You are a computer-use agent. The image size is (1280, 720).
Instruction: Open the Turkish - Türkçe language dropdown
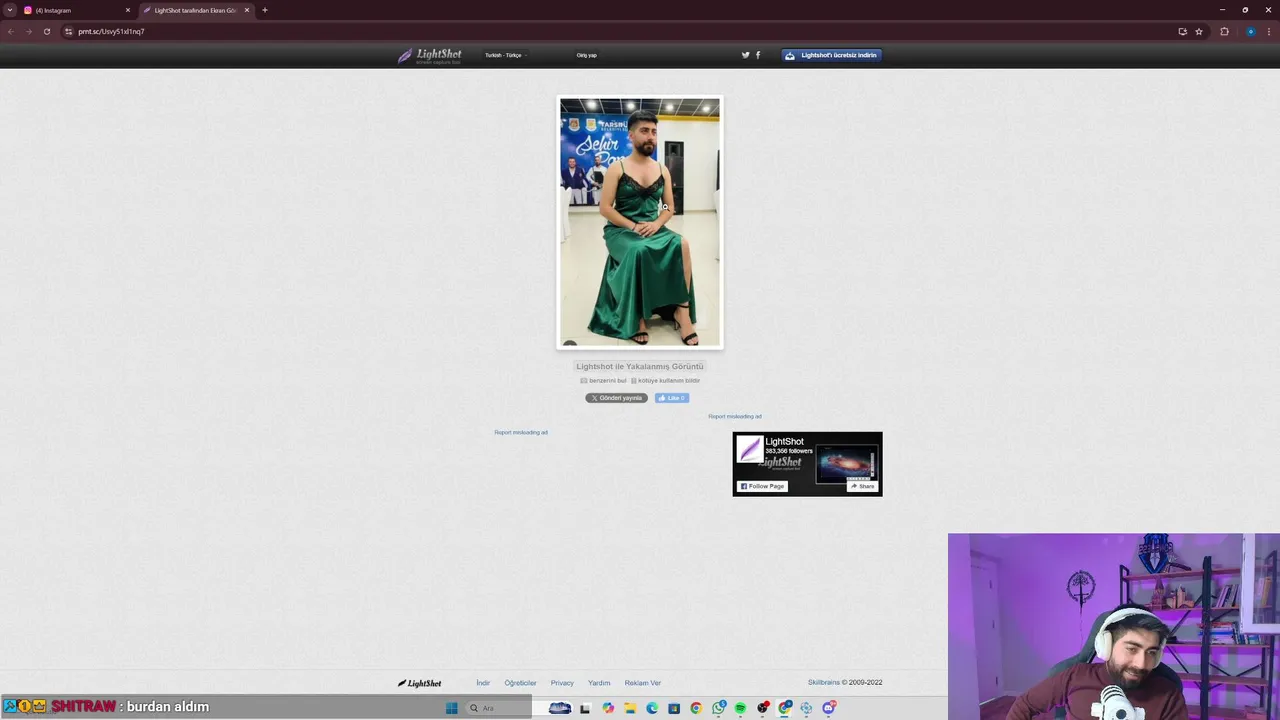click(505, 55)
